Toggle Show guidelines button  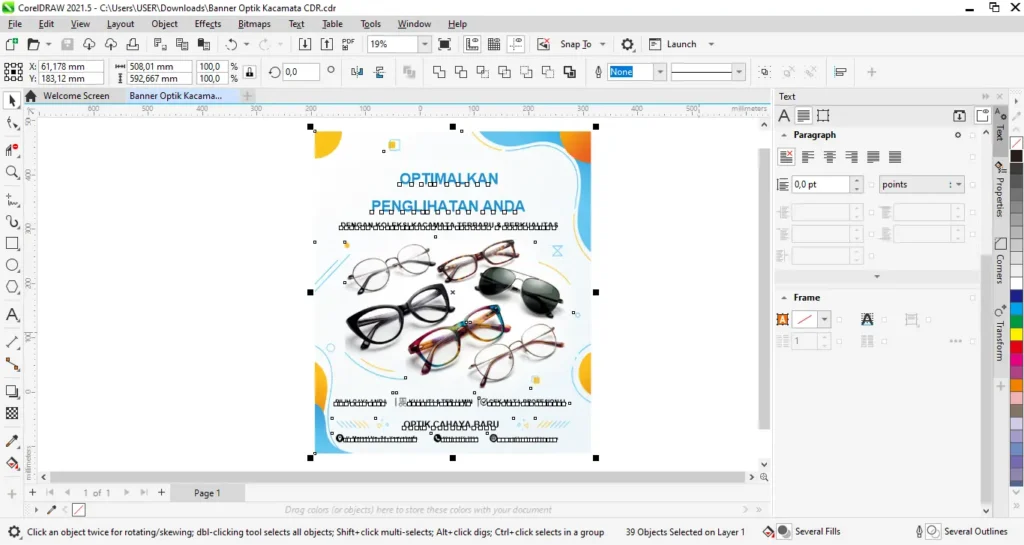[x=516, y=44]
